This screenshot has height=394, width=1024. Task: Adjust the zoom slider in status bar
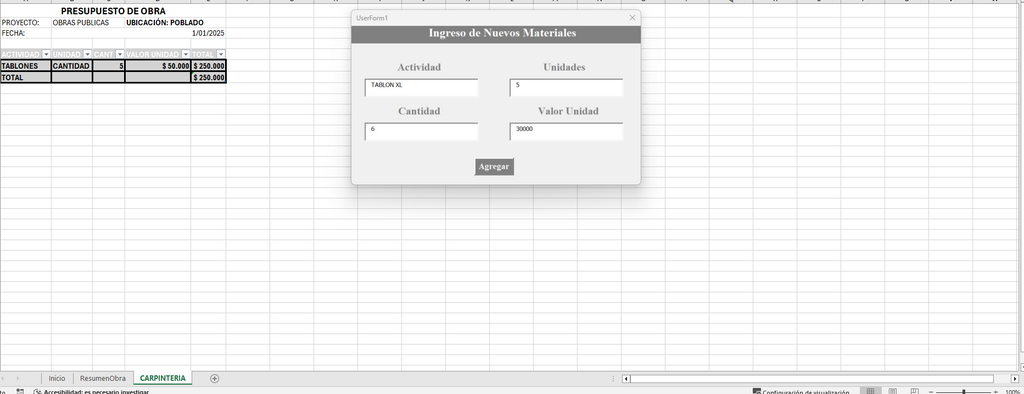pyautogui.click(x=964, y=391)
